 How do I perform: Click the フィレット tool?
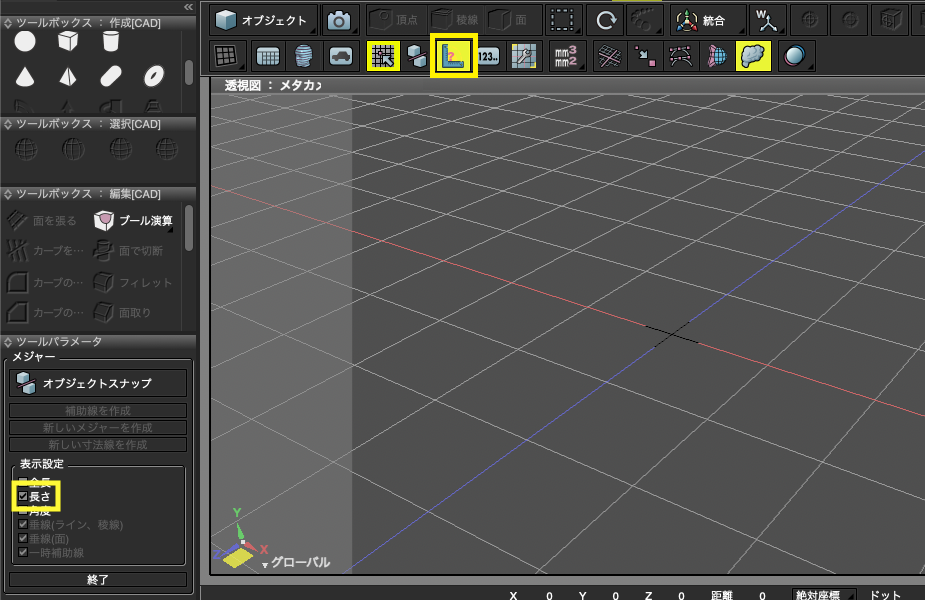click(133, 283)
